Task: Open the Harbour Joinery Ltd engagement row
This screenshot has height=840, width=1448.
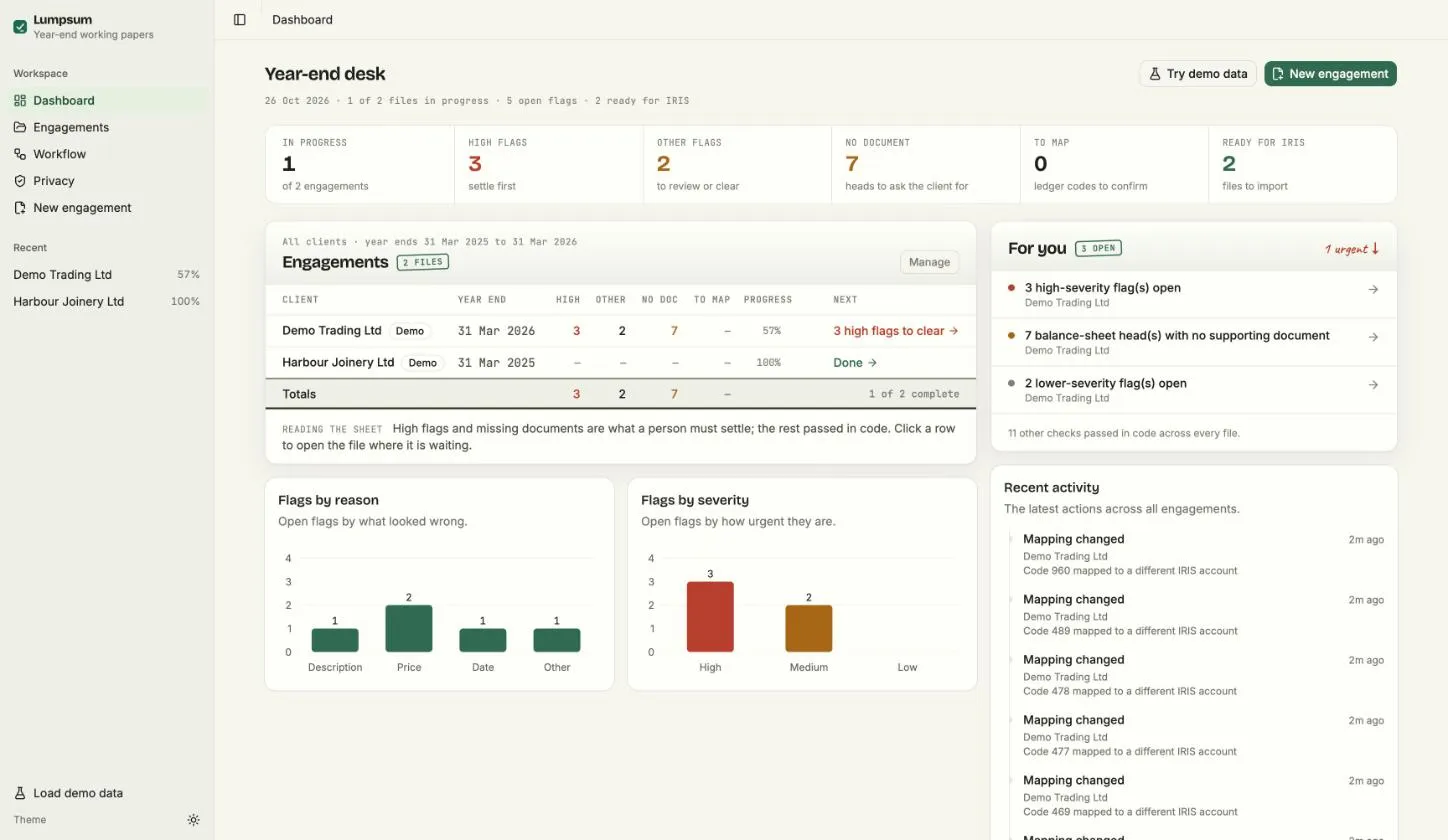Action: pos(621,363)
